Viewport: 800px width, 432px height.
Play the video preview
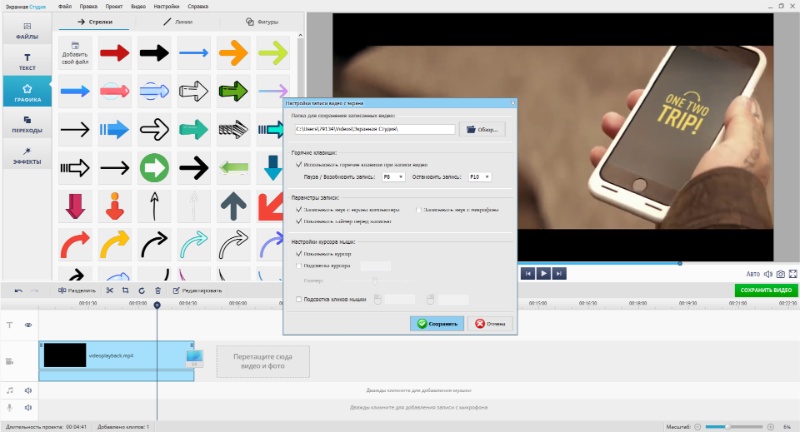point(543,273)
